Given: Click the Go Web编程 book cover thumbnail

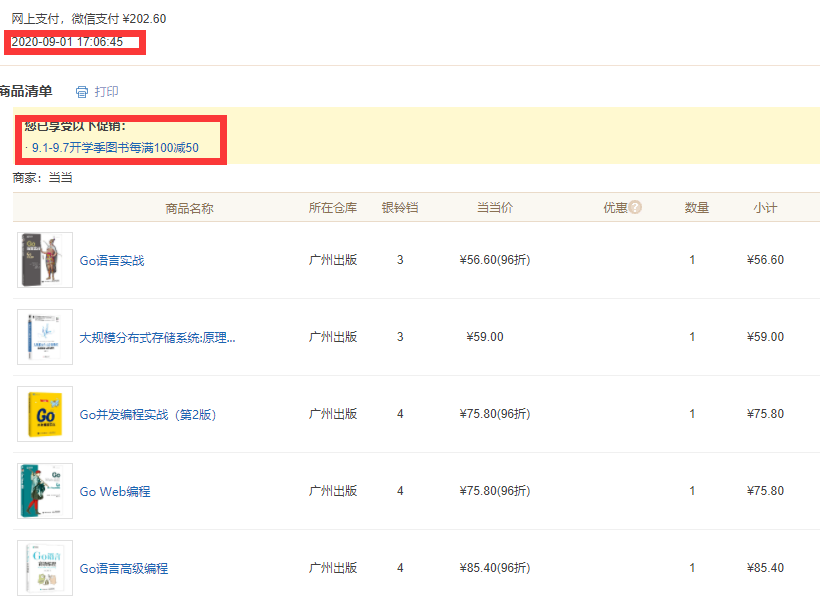Looking at the screenshot, I should coord(45,491).
